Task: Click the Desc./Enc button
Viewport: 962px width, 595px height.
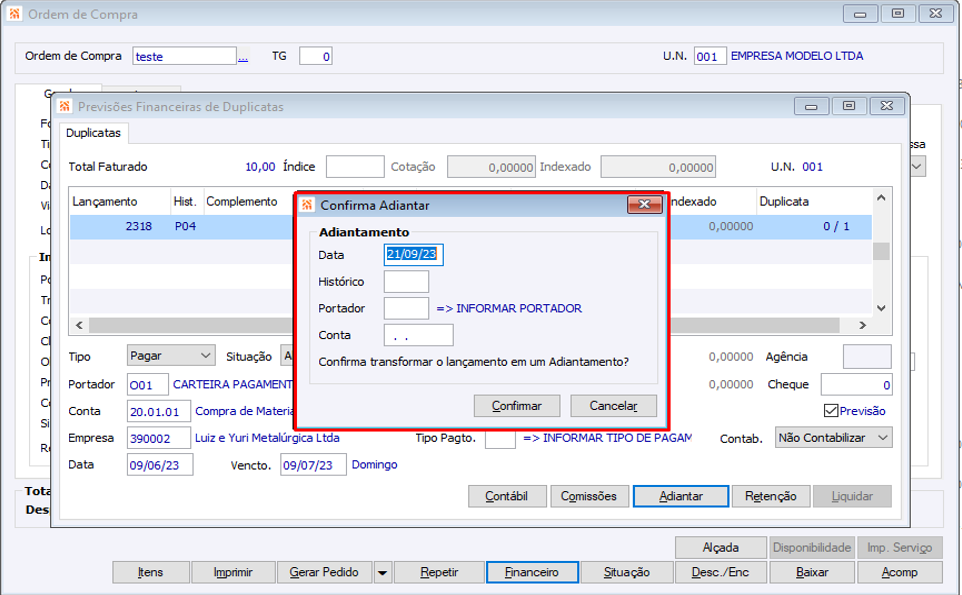Action: pos(720,572)
